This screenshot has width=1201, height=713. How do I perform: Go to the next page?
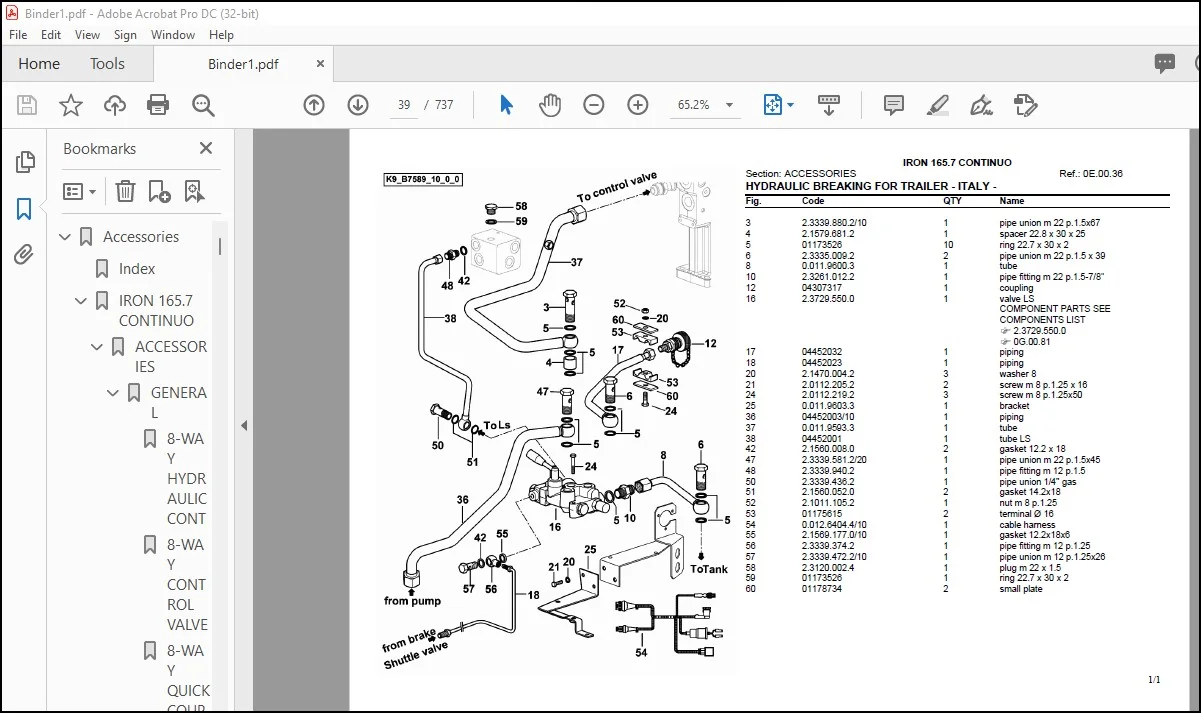(x=358, y=105)
